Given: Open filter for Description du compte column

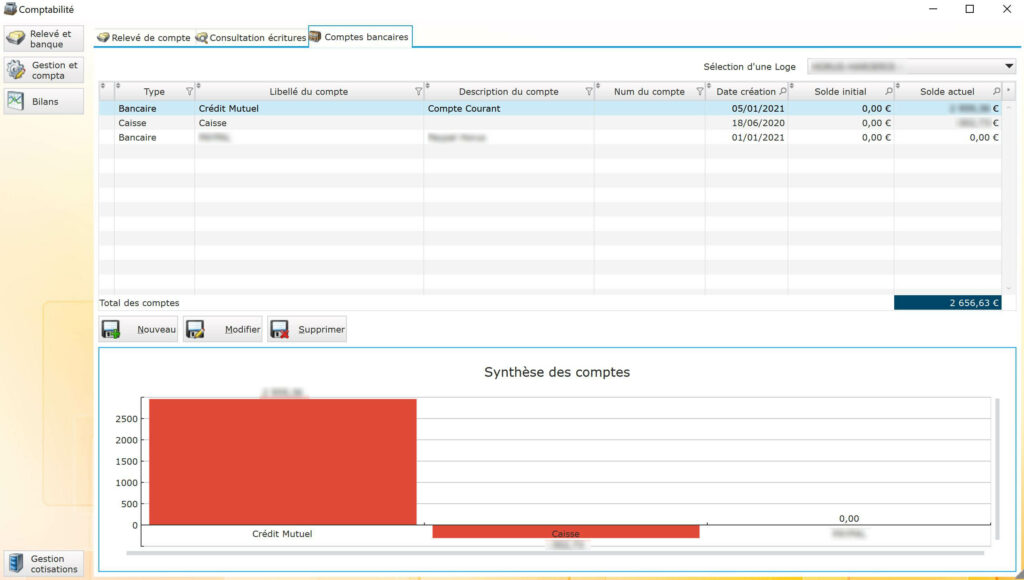Looking at the screenshot, I should 588,92.
